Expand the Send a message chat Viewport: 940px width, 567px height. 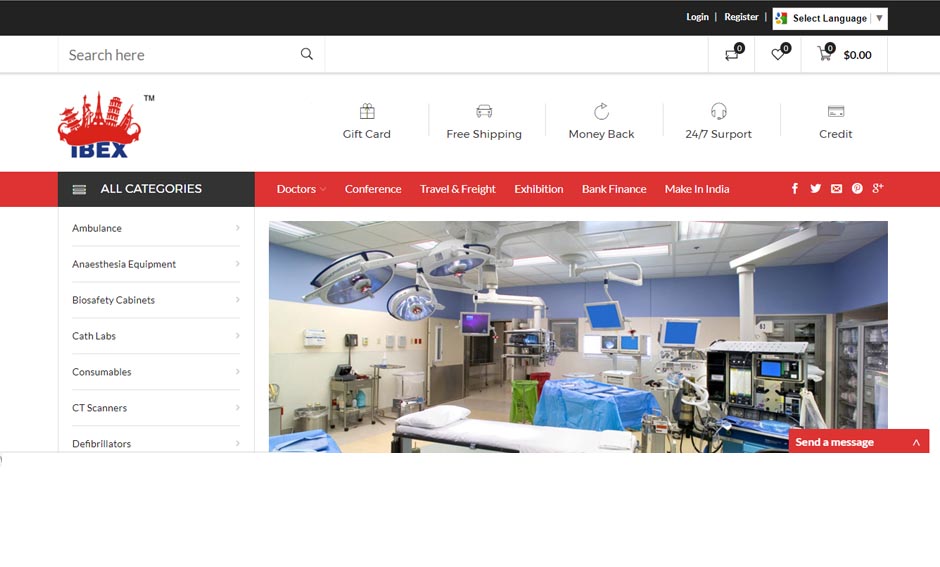click(916, 442)
